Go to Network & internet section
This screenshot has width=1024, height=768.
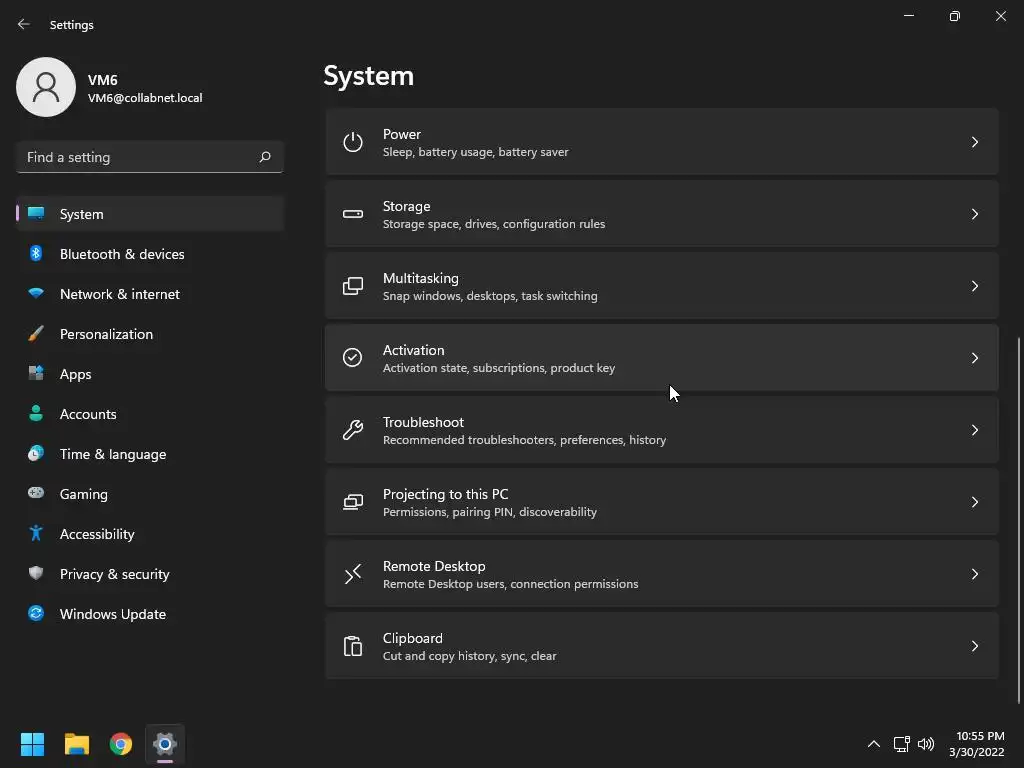120,294
